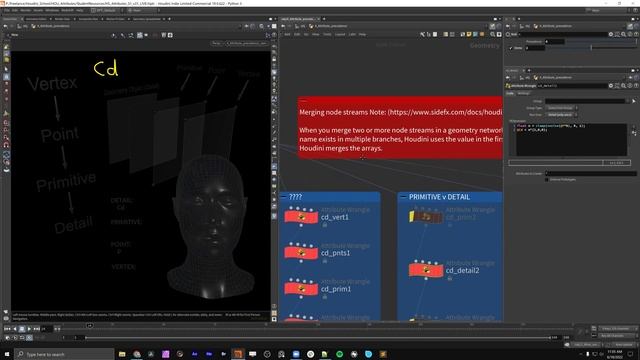The width and height of the screenshot is (640, 360).
Task: Click the timeline range slider bar
Action: pos(318,338)
